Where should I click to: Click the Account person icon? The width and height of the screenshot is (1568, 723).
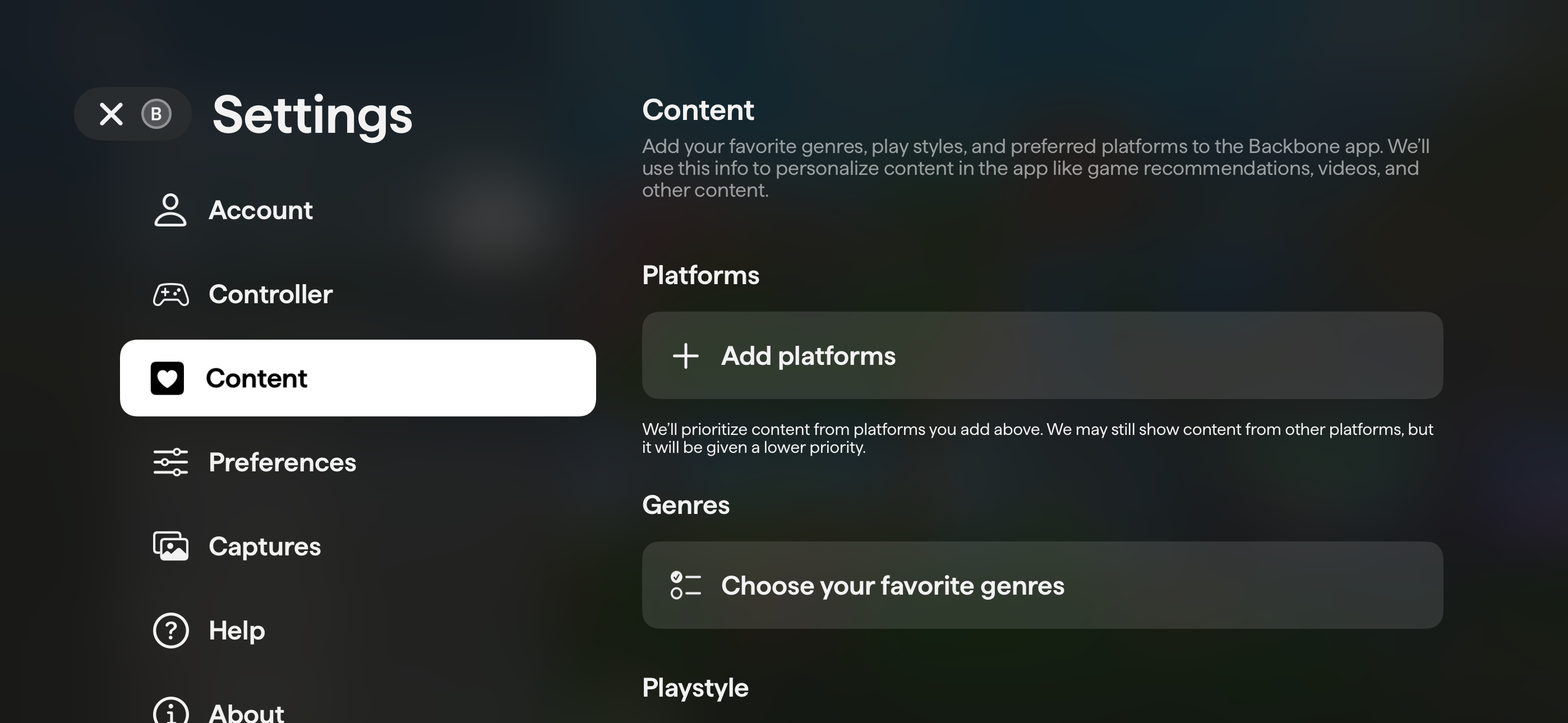coord(170,210)
